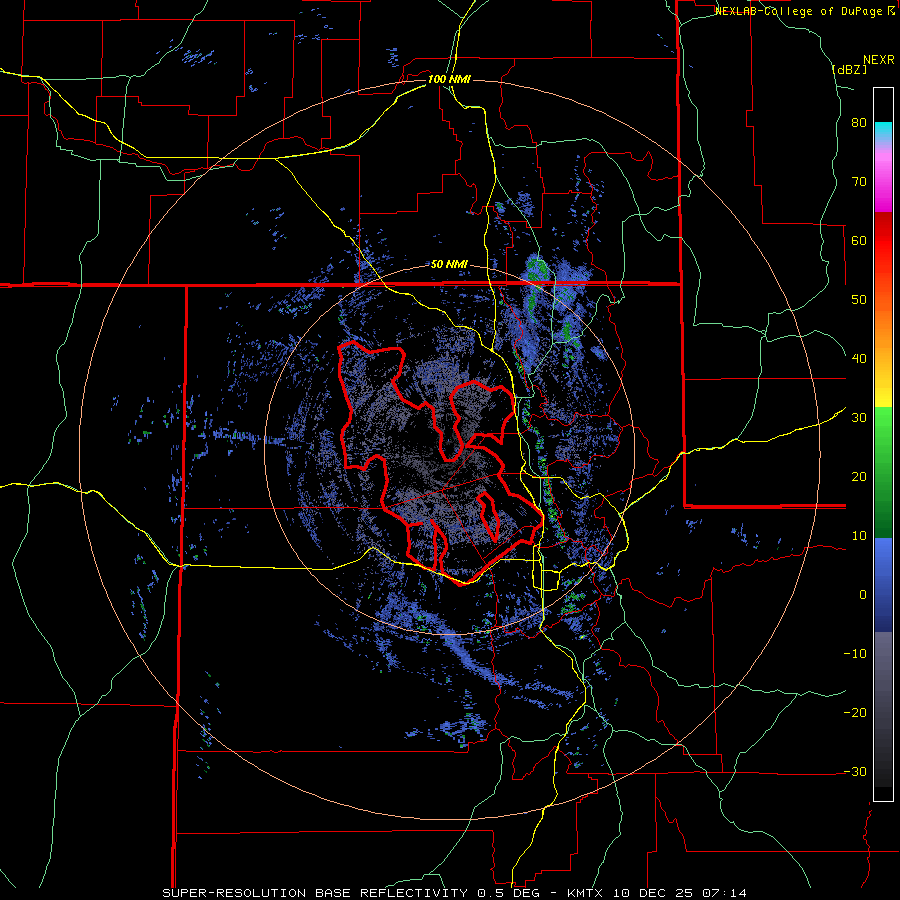Click the 40 value on color scale
900x900 pixels.
tap(859, 359)
